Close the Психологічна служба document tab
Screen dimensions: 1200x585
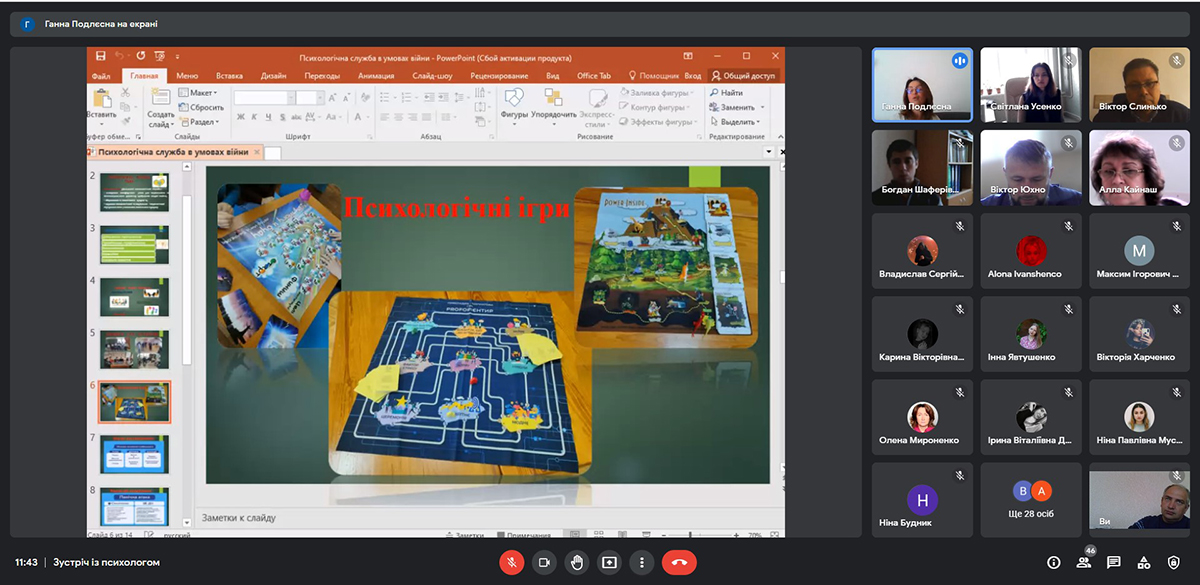[257, 152]
